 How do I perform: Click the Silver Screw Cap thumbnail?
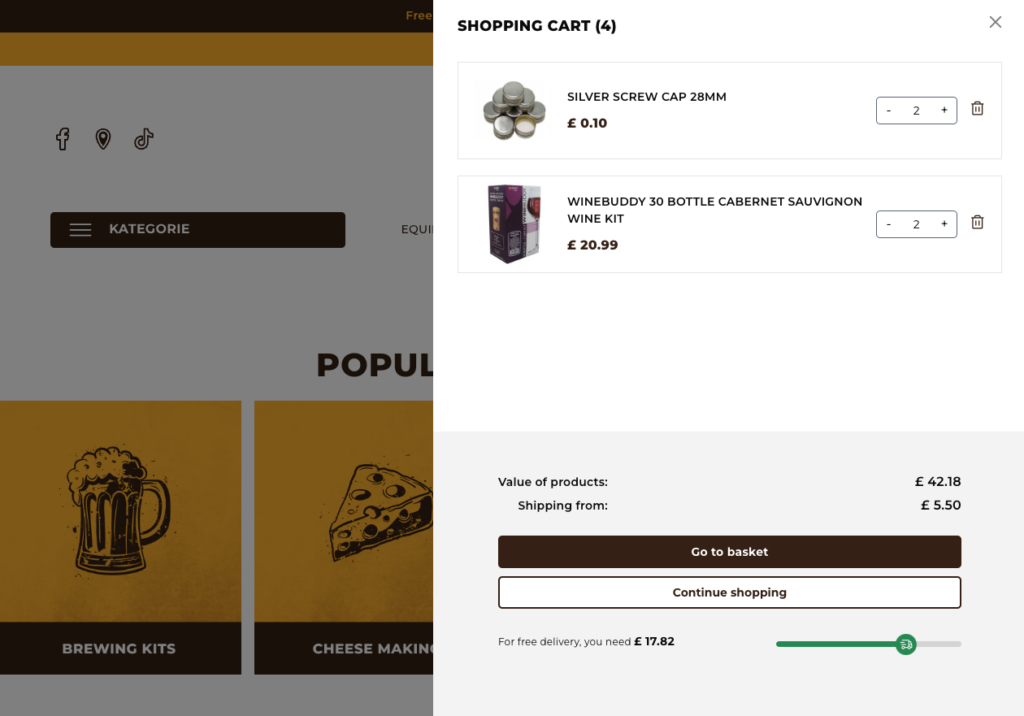(x=514, y=110)
